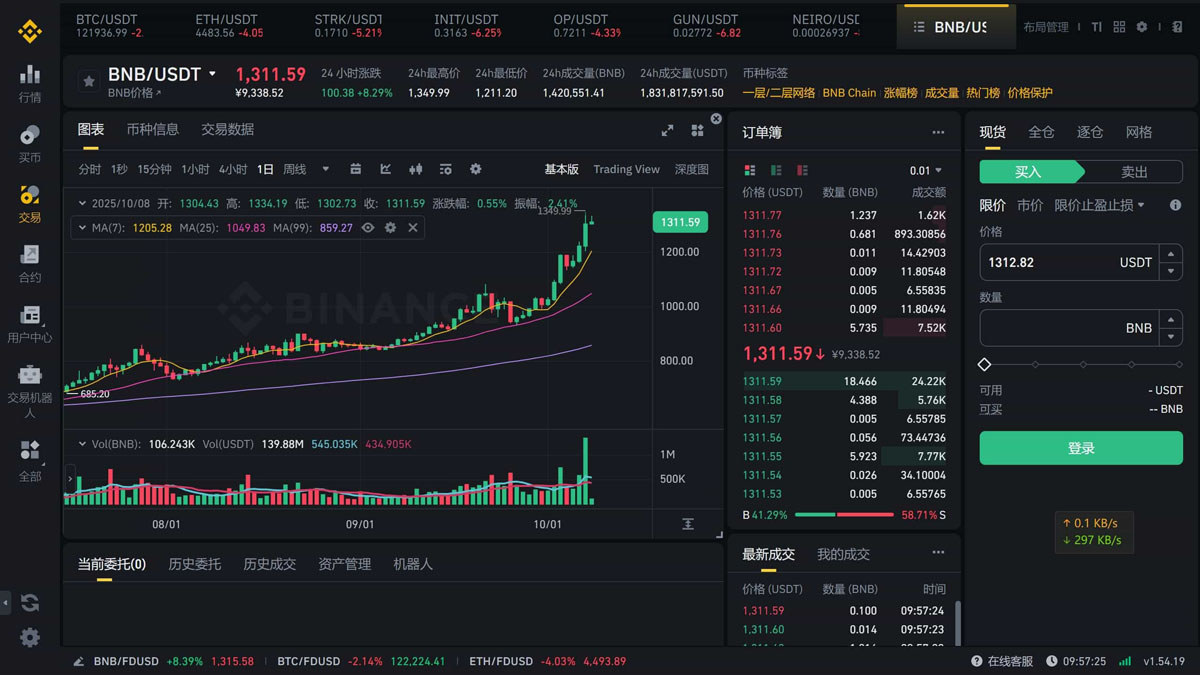Screen dimensions: 1200x675
Task: Open chart settings gear in chart toolbar
Action: [x=476, y=169]
